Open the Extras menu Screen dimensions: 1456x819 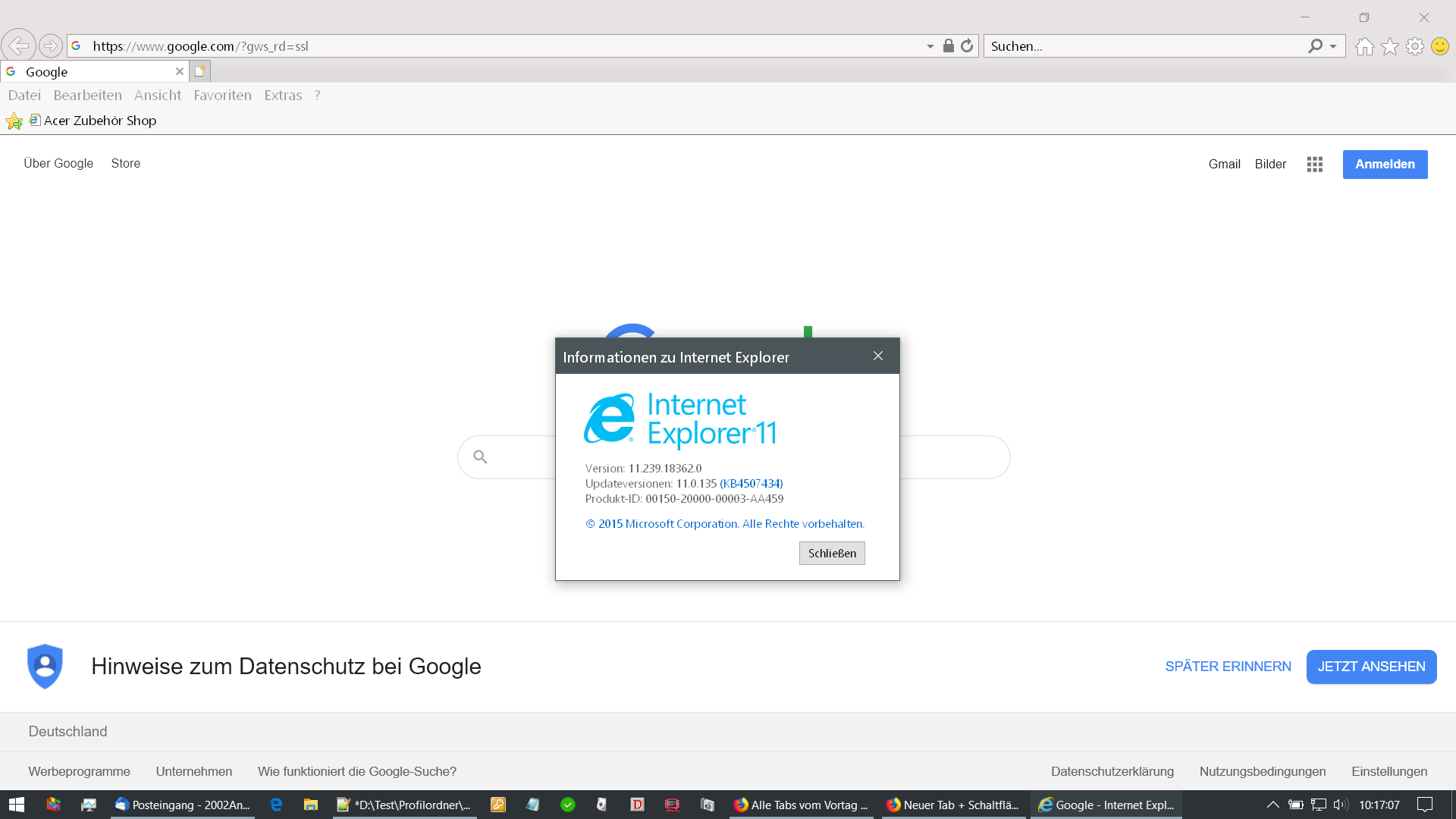pyautogui.click(x=283, y=95)
